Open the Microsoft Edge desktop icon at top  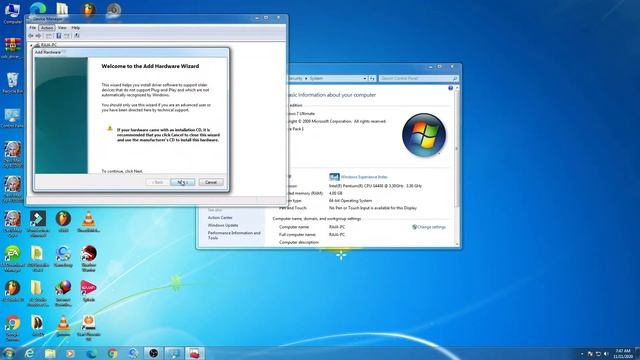tap(38, 9)
